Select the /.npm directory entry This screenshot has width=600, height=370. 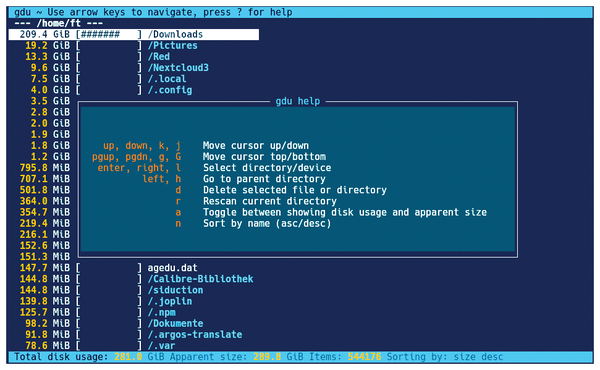pyautogui.click(x=161, y=312)
